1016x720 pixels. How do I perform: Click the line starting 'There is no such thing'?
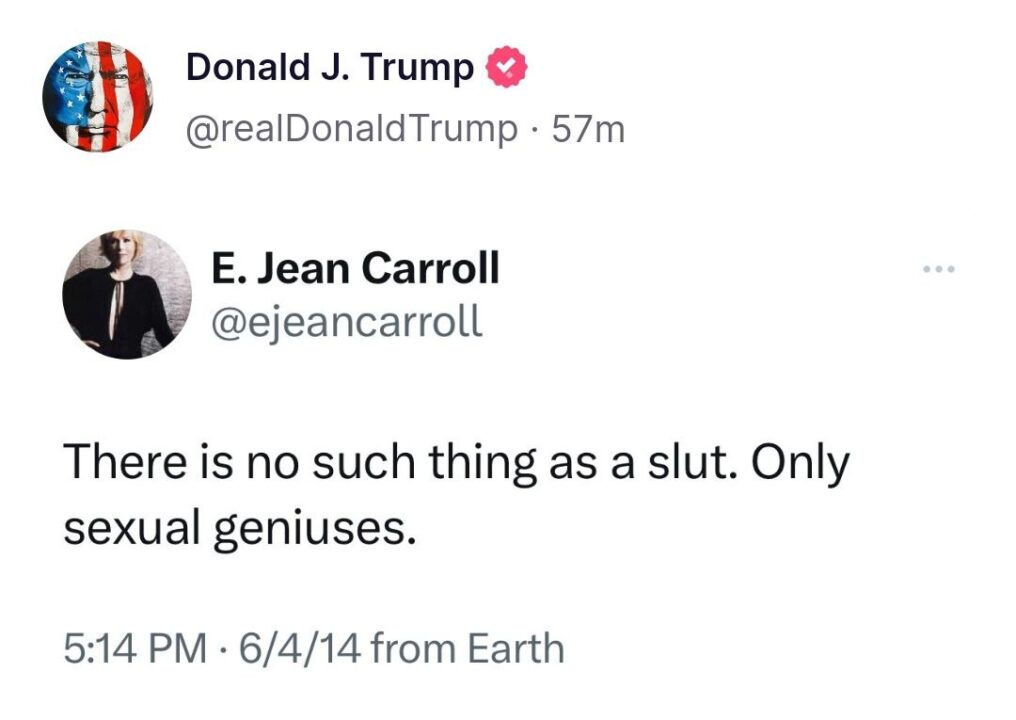(x=456, y=465)
